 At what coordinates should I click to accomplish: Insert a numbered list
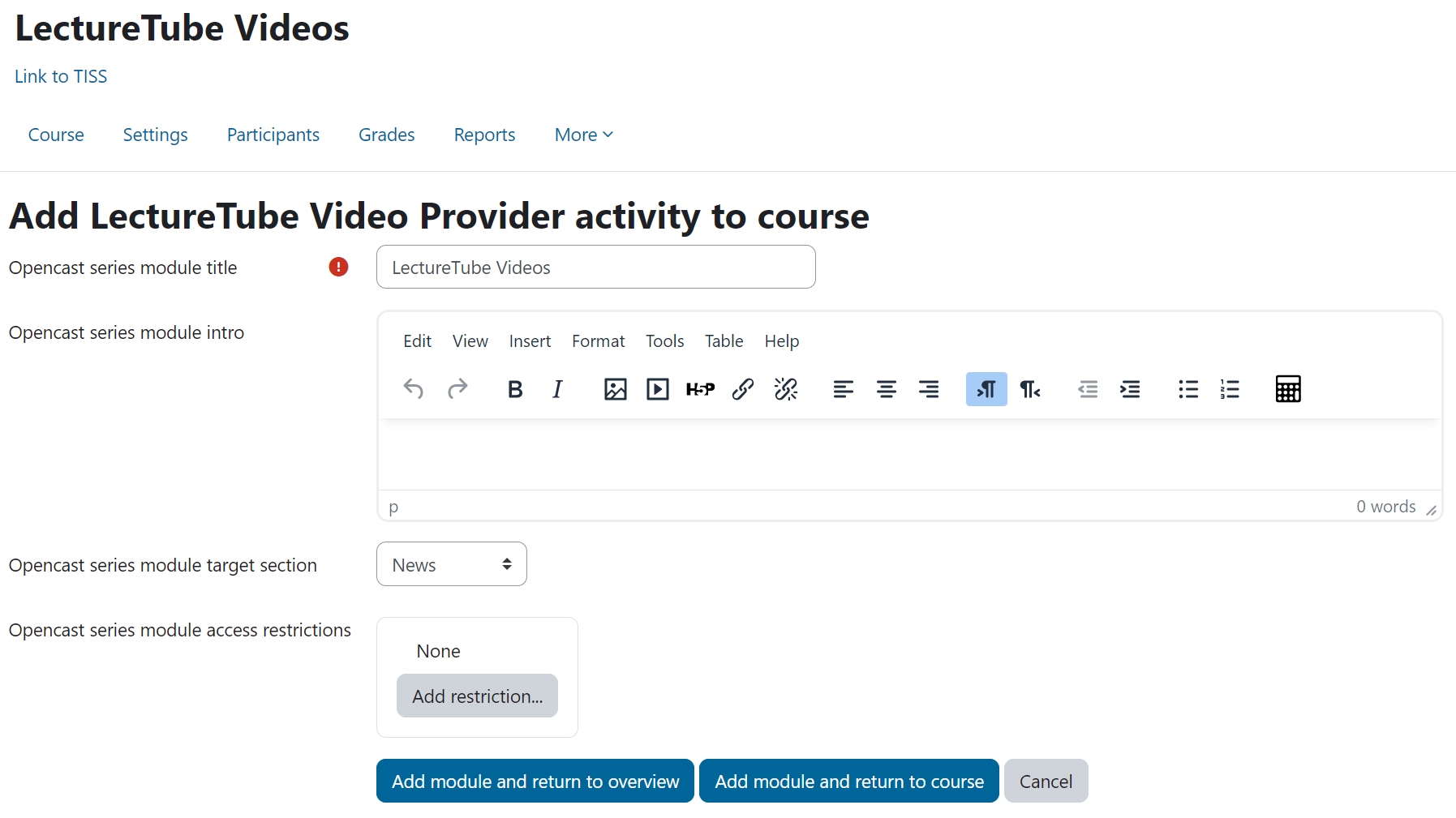(1231, 389)
